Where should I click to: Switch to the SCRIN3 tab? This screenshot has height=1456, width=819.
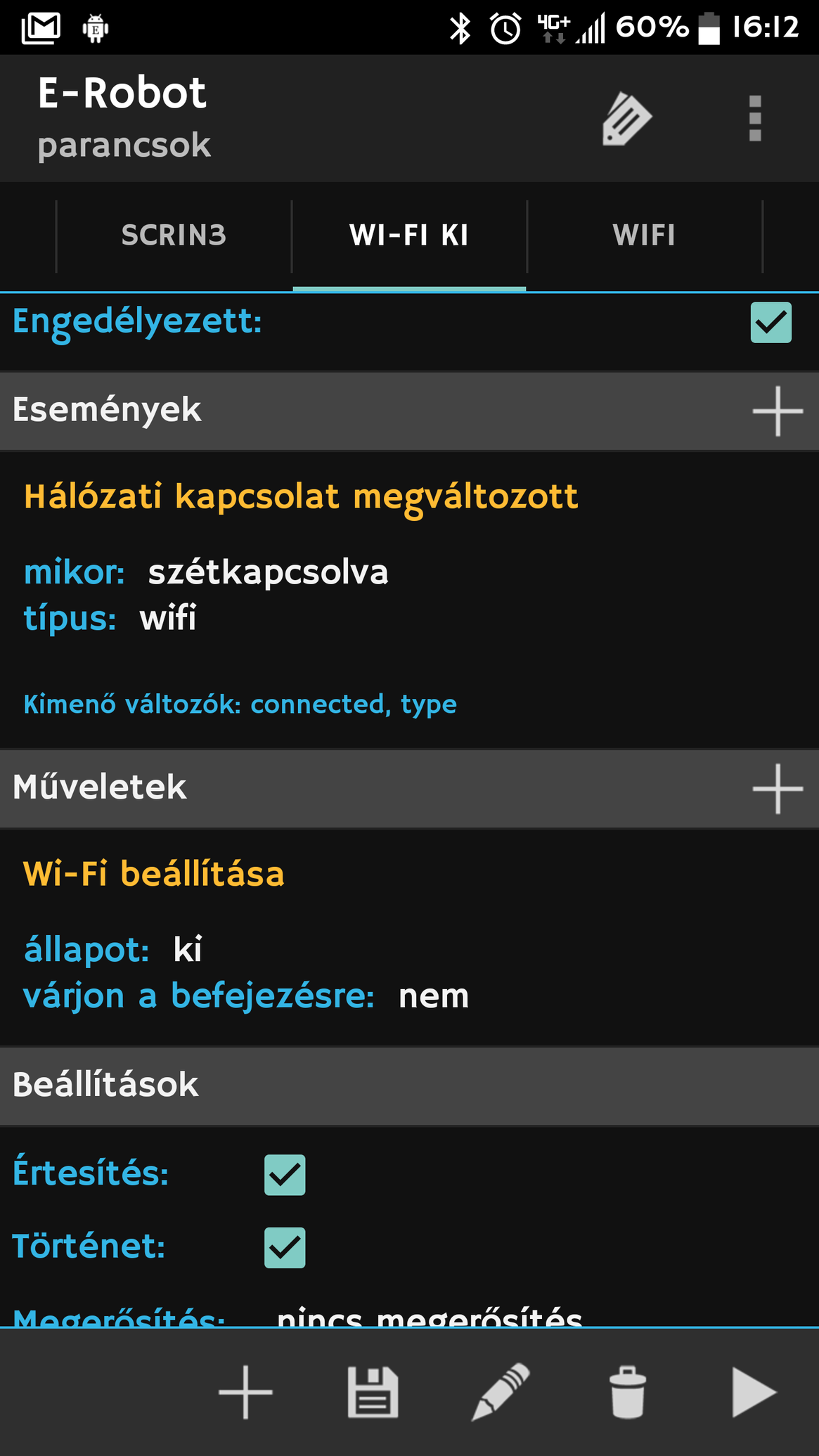(174, 236)
